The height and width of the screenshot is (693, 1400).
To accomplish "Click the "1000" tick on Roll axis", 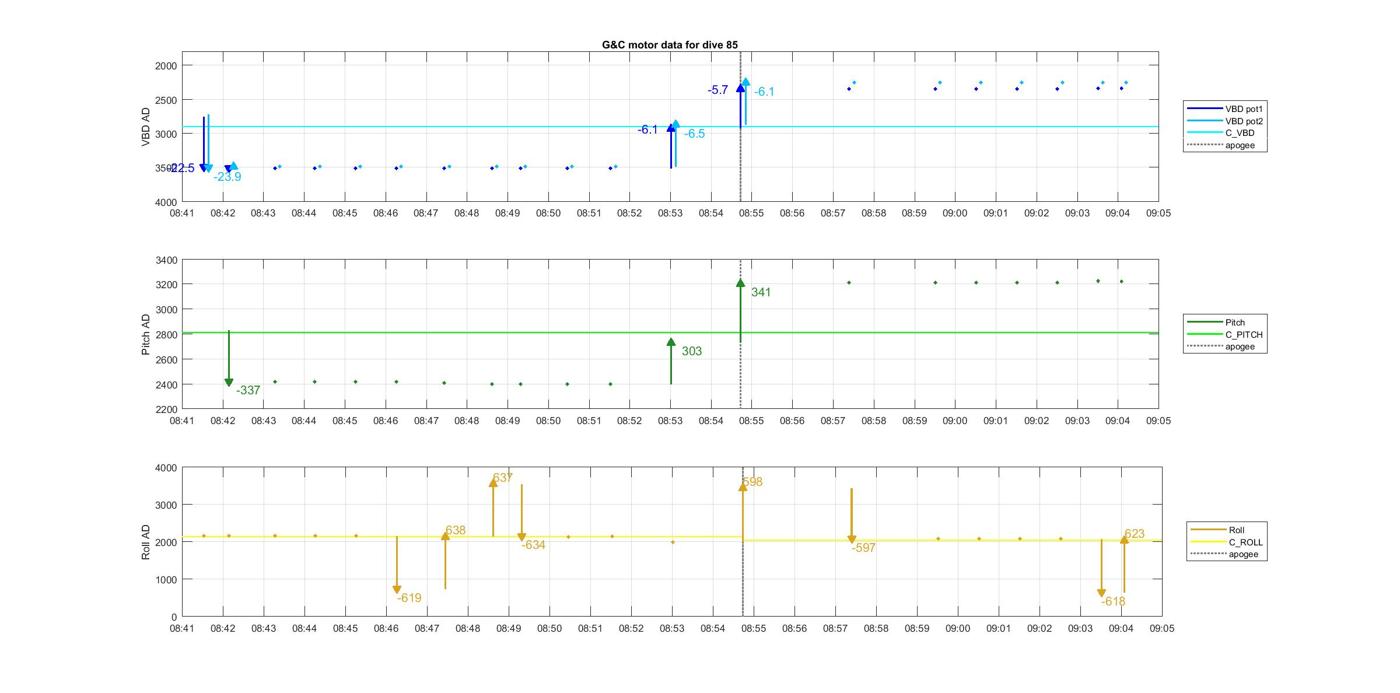I will point(166,580).
